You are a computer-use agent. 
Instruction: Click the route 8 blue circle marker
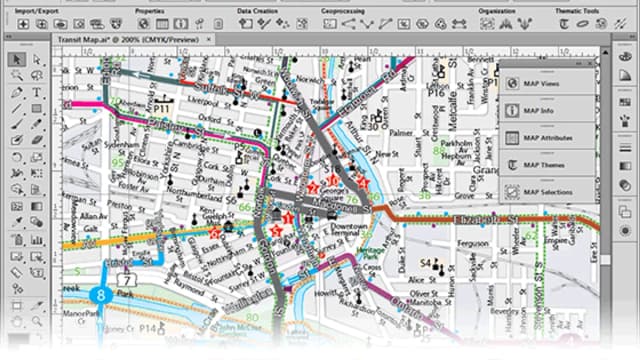coord(100,295)
